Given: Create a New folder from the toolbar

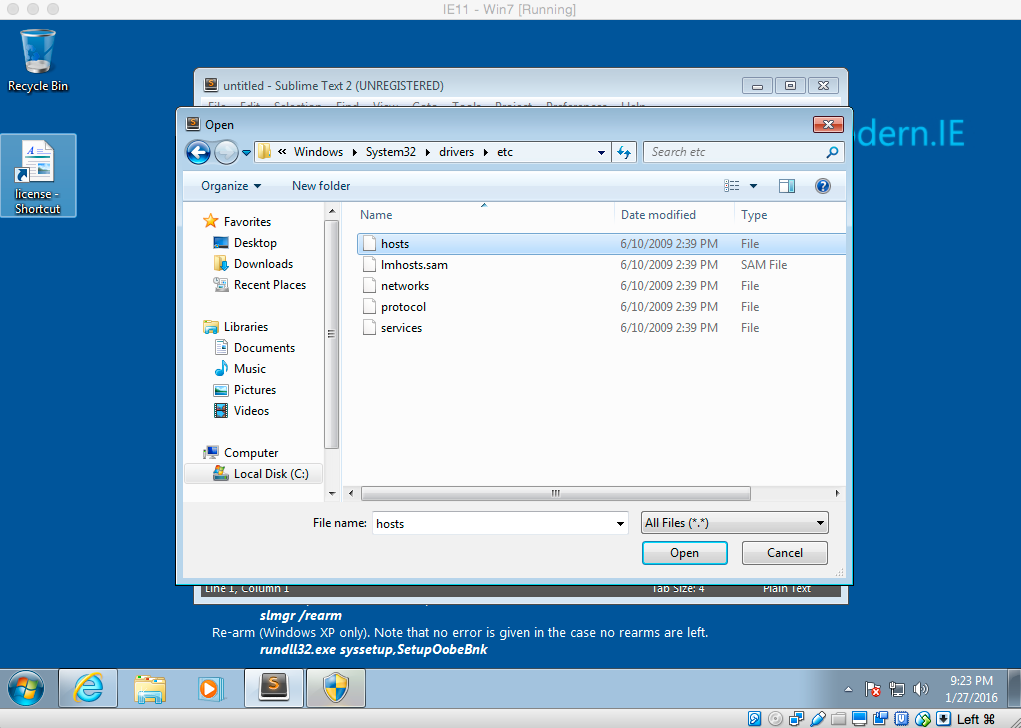Looking at the screenshot, I should coord(321,186).
